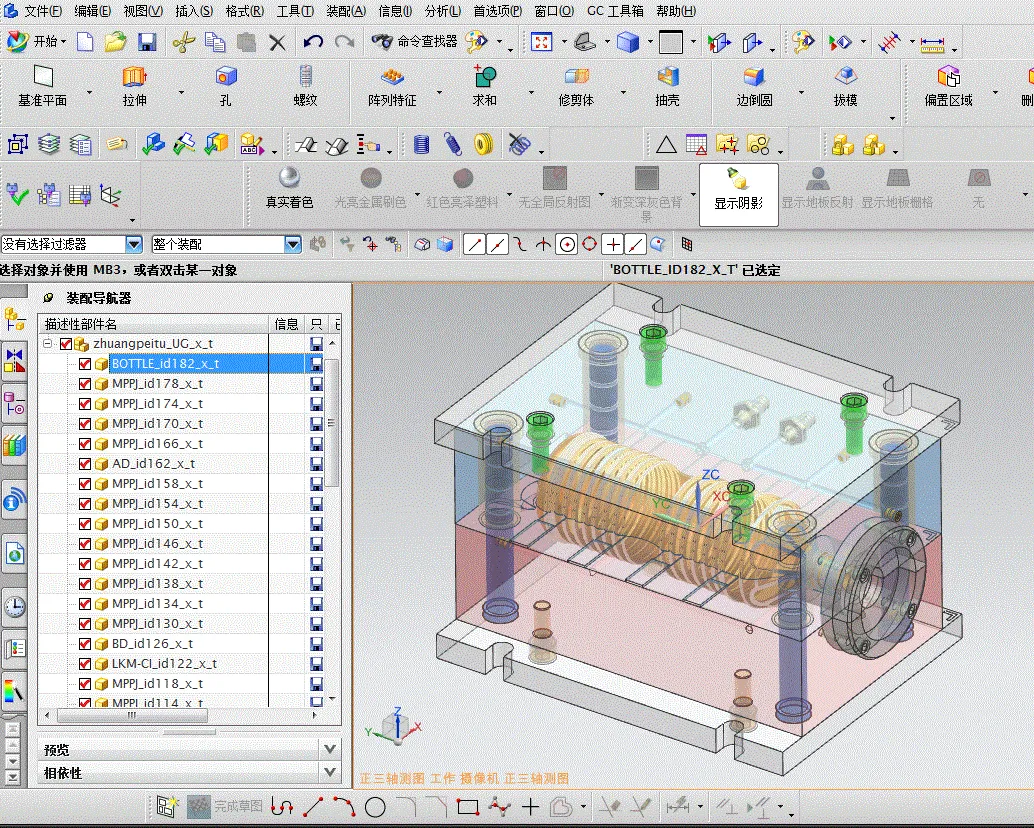Apply 真实着色 rendering style

288,190
